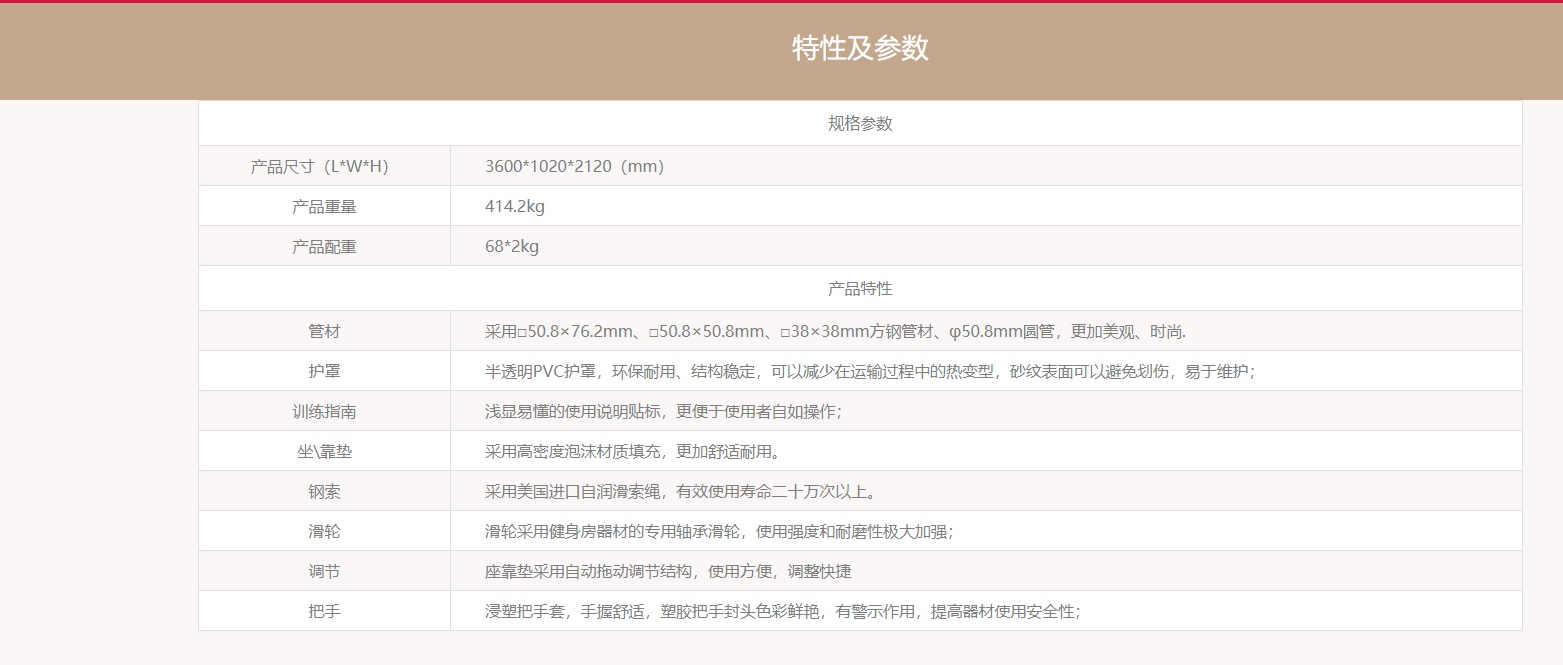Click the 产品配重 label cell
This screenshot has height=665, width=1563.
324,247
